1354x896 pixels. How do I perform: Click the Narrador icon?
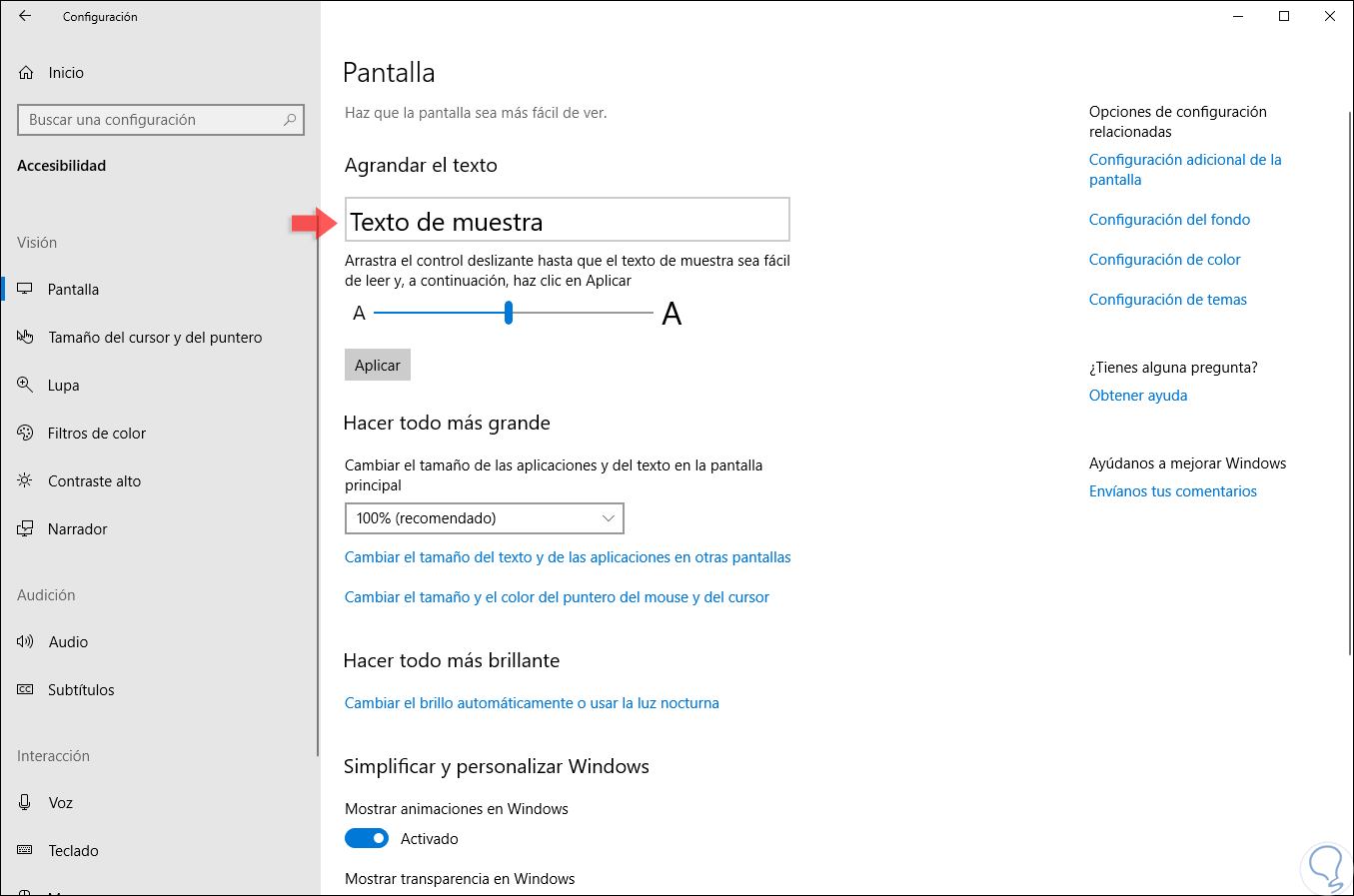point(25,528)
